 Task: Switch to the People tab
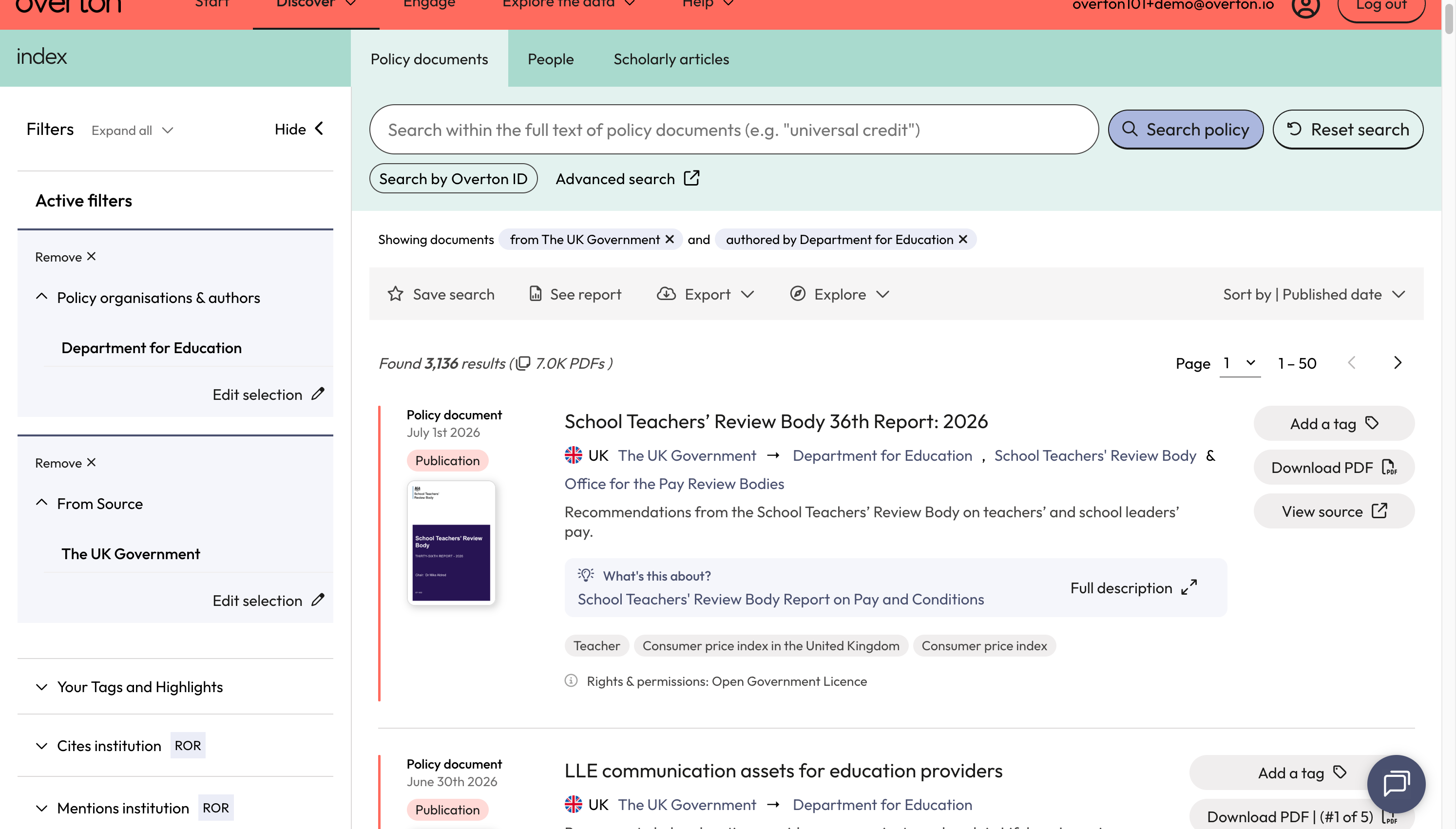tap(550, 58)
